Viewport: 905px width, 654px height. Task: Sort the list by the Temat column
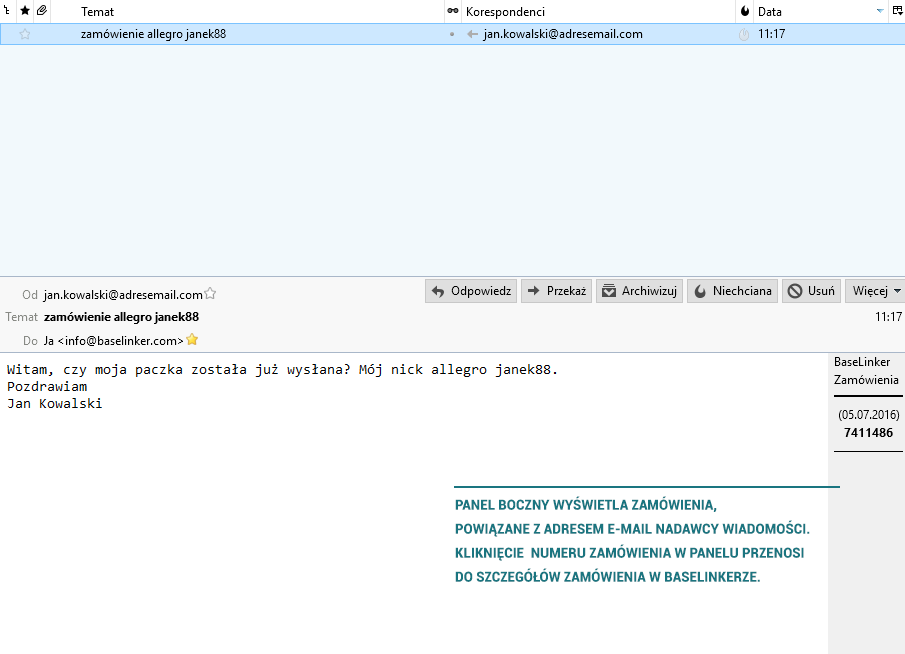[x=97, y=12]
